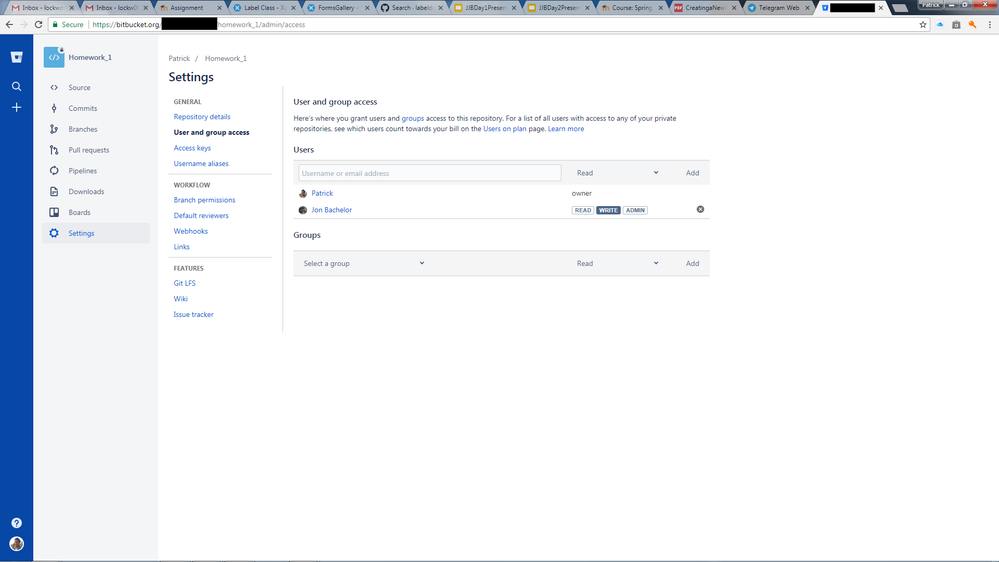
Task: Click the groups link in description
Action: (412, 119)
